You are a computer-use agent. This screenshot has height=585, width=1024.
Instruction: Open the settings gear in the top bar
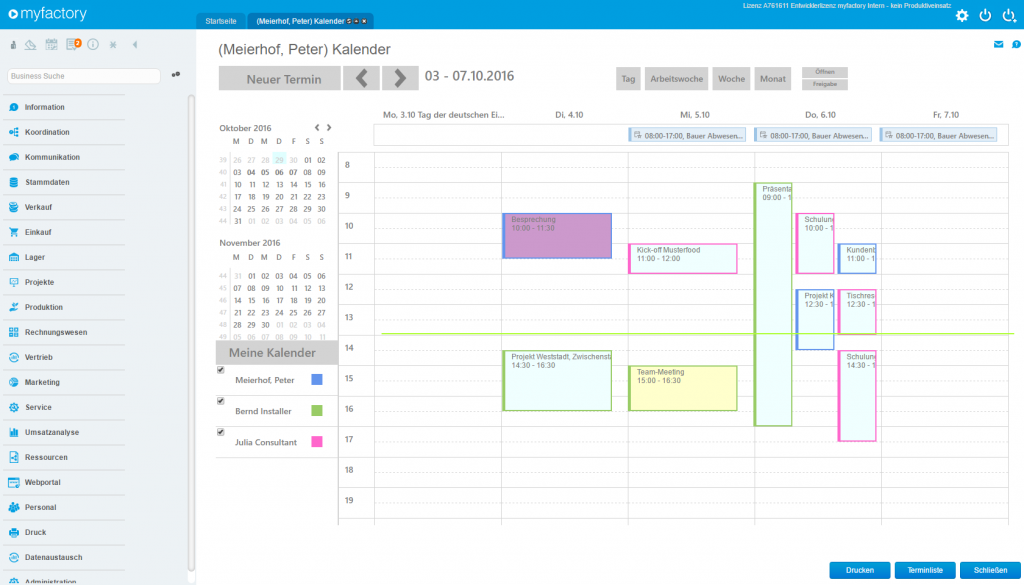[x=962, y=15]
